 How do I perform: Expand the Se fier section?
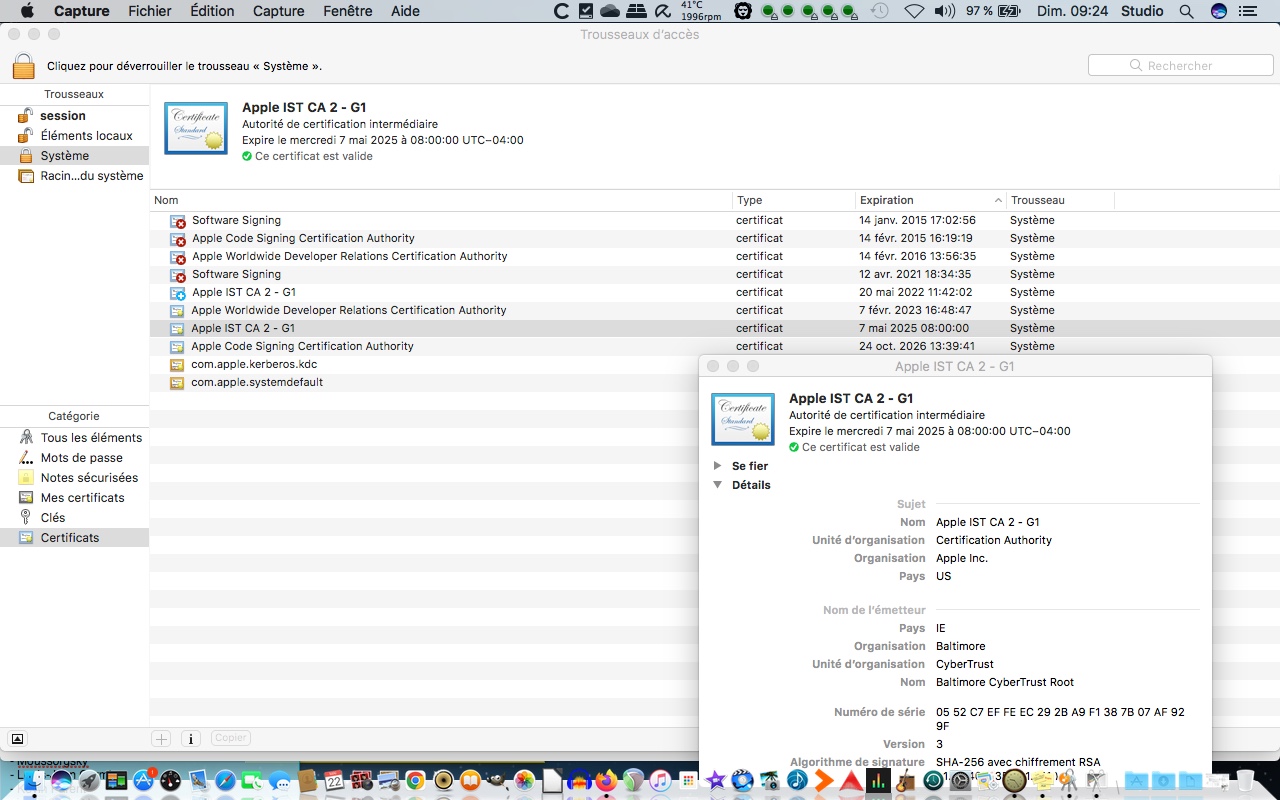pos(717,466)
